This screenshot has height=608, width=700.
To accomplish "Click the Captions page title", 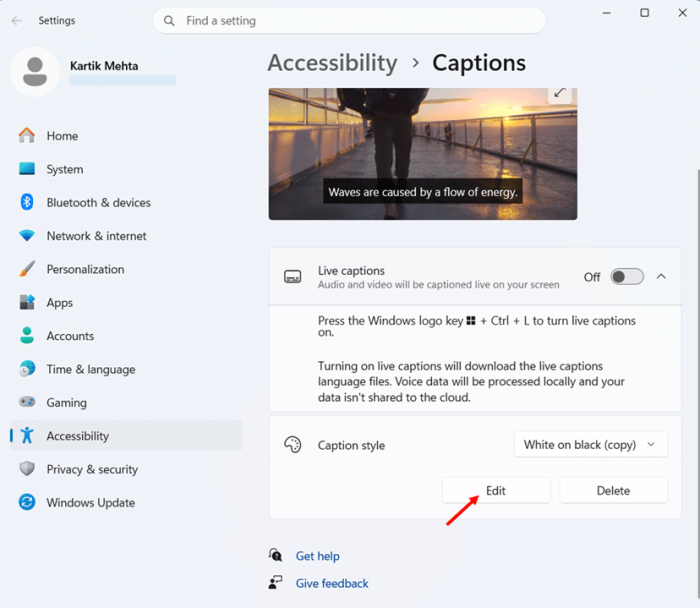I will coord(479,63).
